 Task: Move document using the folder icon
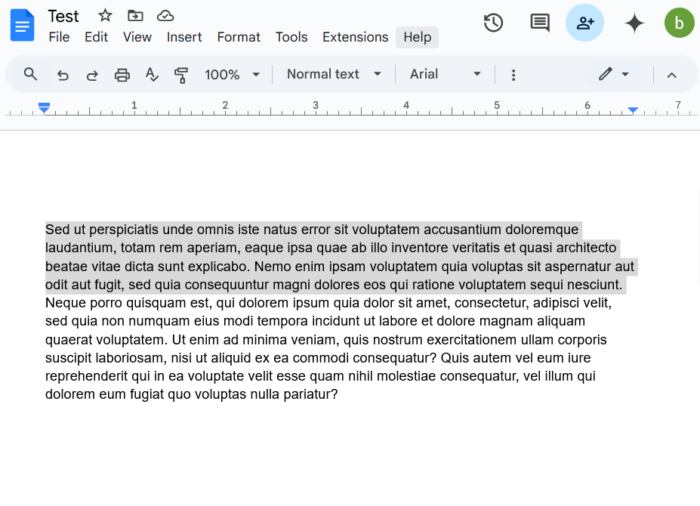point(135,16)
